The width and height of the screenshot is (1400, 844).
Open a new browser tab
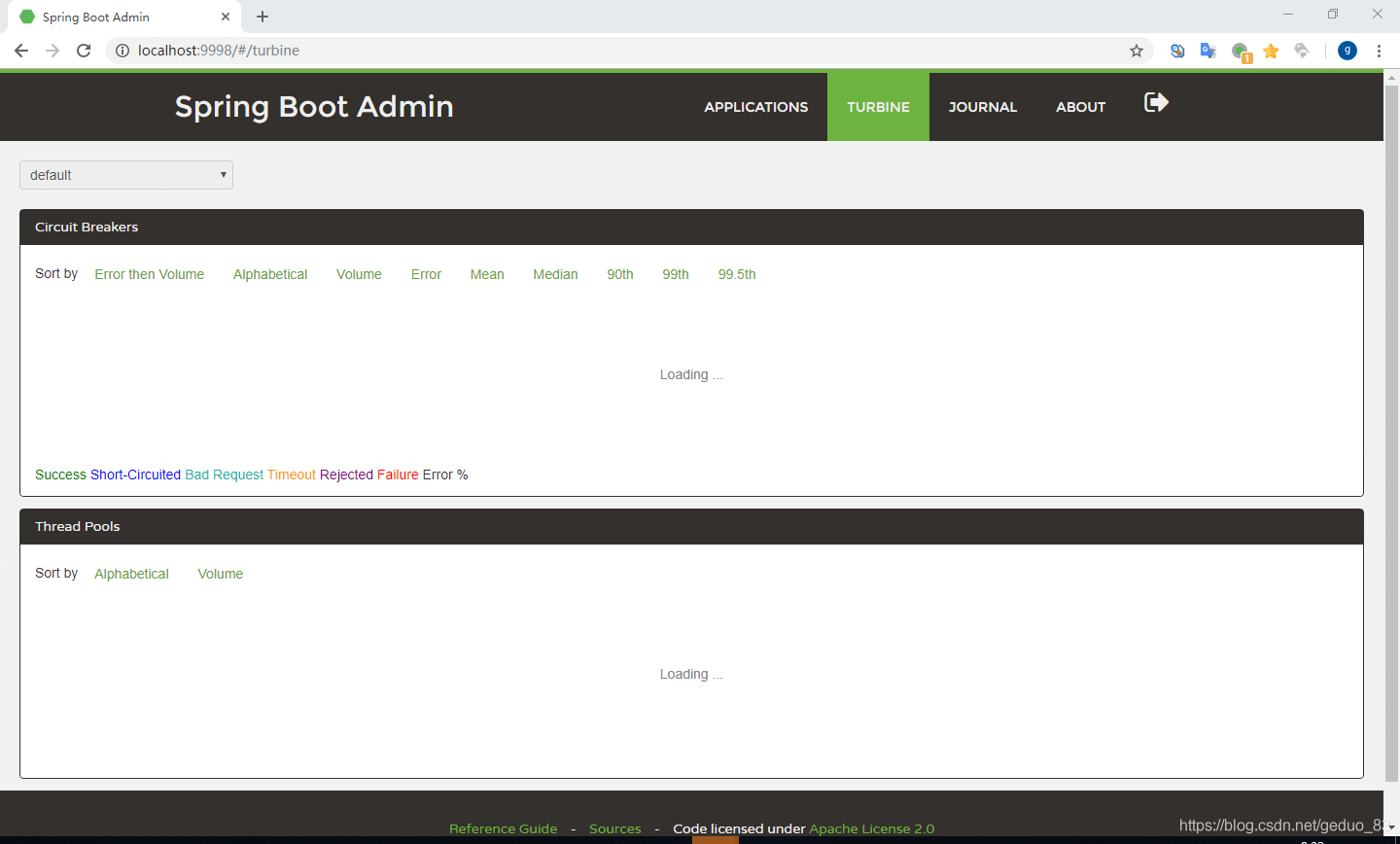point(262,17)
